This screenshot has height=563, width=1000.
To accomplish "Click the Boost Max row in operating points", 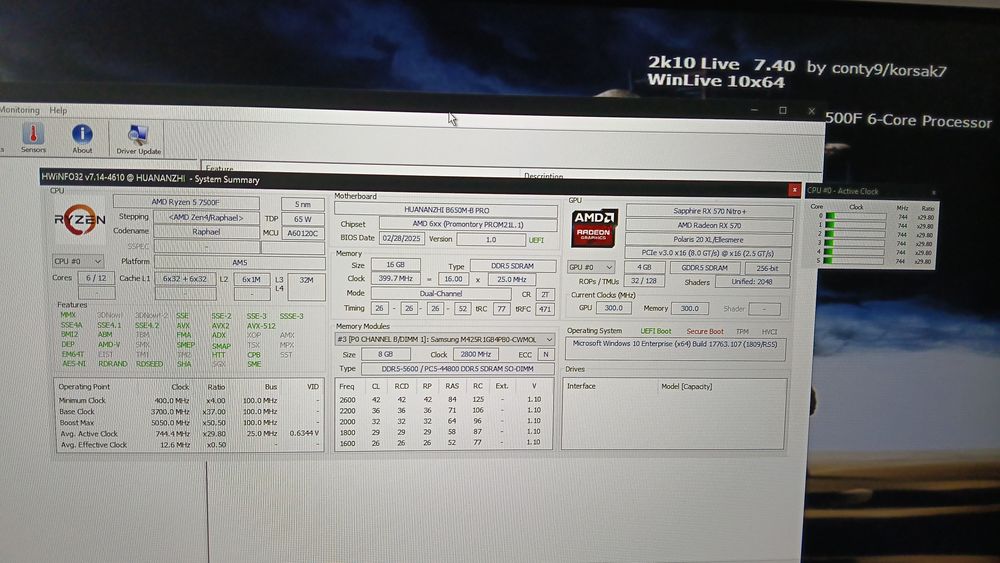I will pyautogui.click(x=189, y=422).
